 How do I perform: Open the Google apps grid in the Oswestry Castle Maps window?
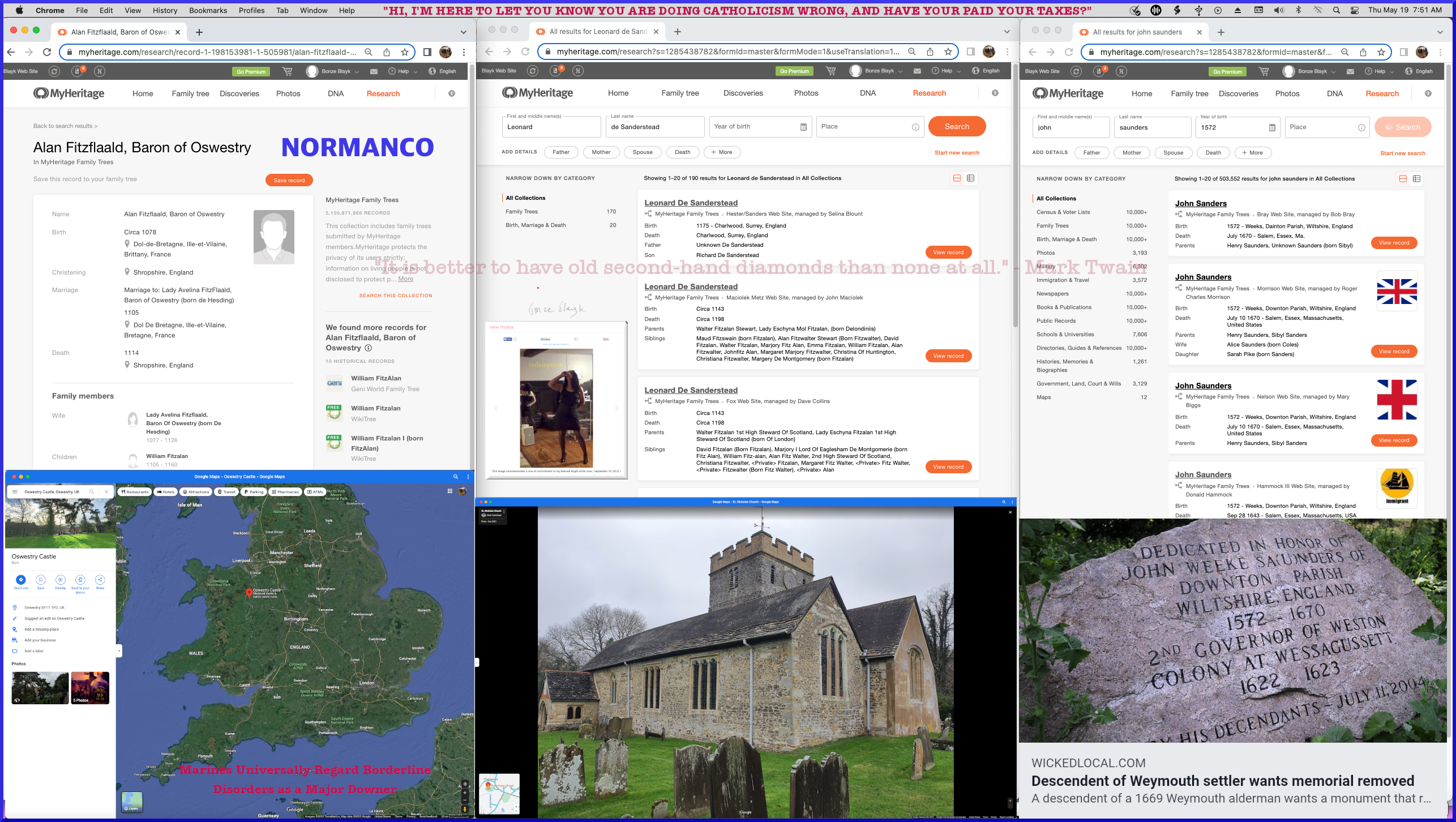tap(450, 491)
